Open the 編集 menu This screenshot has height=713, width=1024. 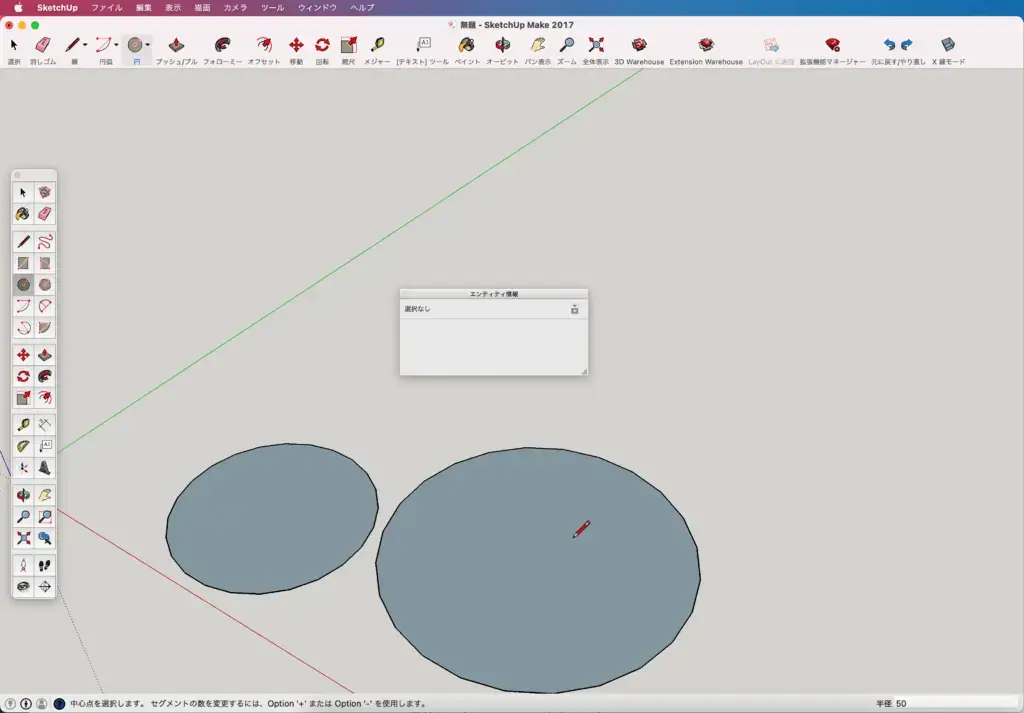(x=144, y=7)
